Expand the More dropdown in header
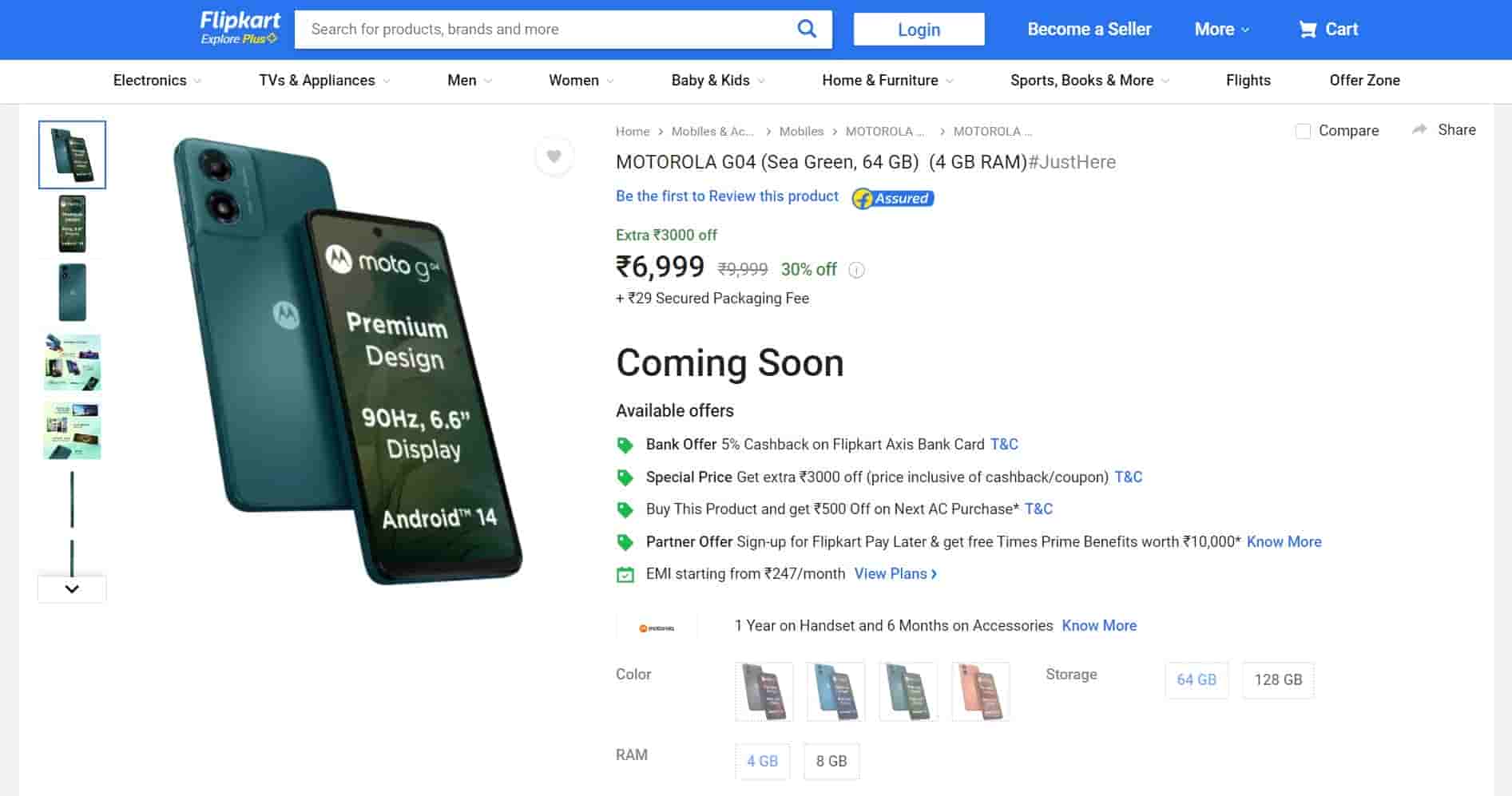 (x=1221, y=30)
